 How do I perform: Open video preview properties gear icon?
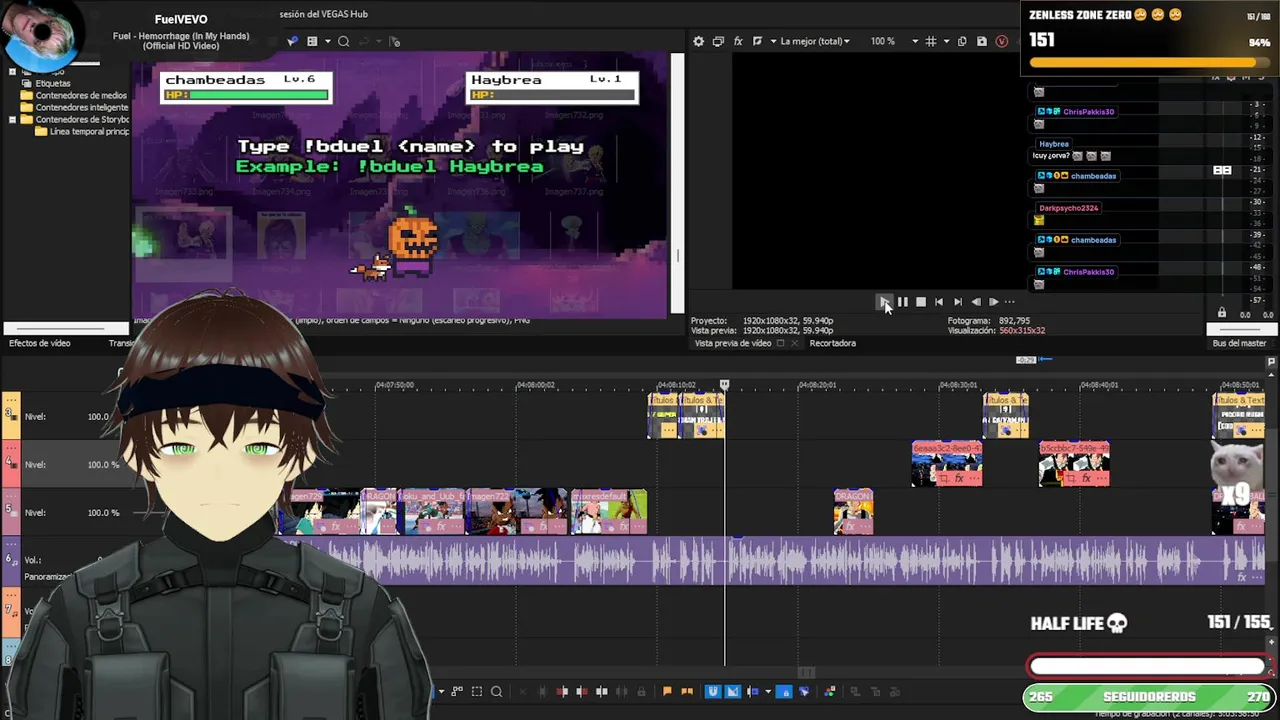[x=698, y=41]
